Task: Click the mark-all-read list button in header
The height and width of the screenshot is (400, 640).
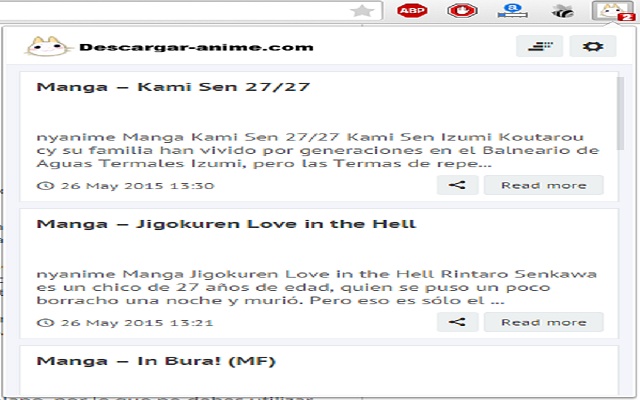Action: 540,46
